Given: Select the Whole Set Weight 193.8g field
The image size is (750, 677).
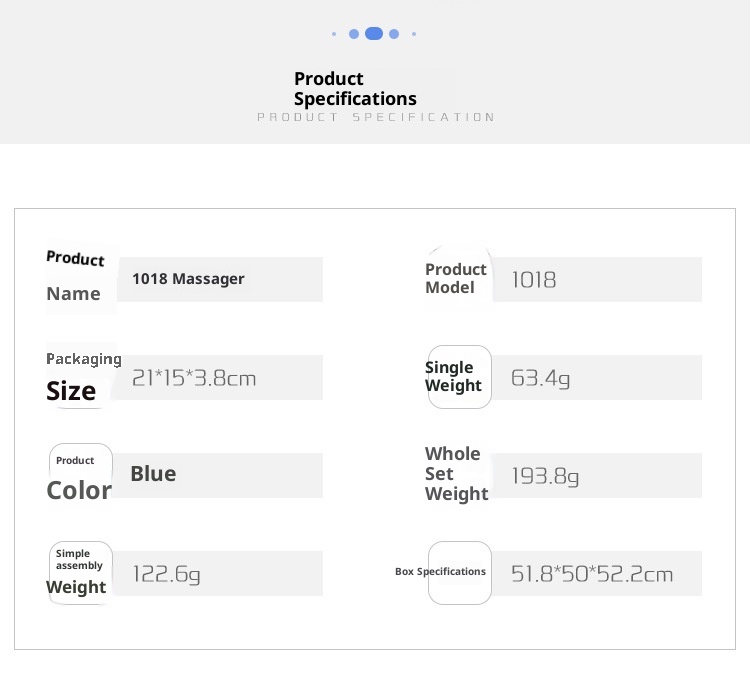Looking at the screenshot, I should (598, 475).
